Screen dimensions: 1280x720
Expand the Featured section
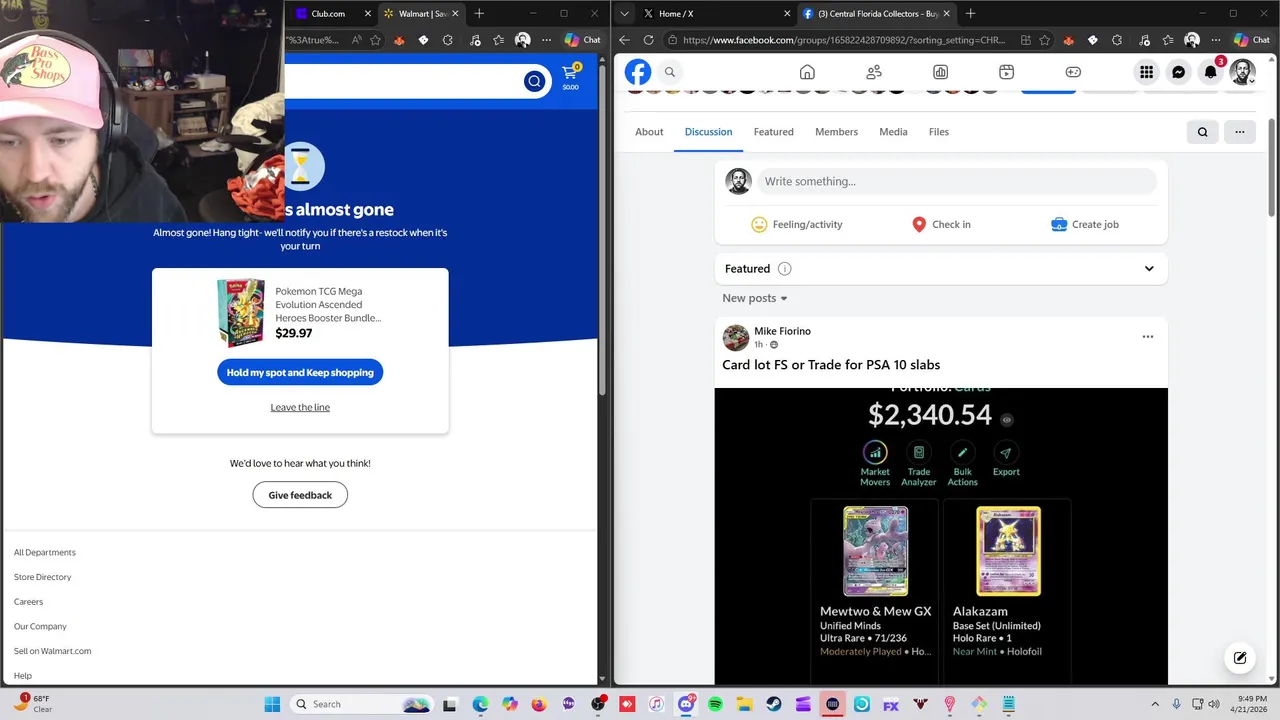[x=1149, y=268]
